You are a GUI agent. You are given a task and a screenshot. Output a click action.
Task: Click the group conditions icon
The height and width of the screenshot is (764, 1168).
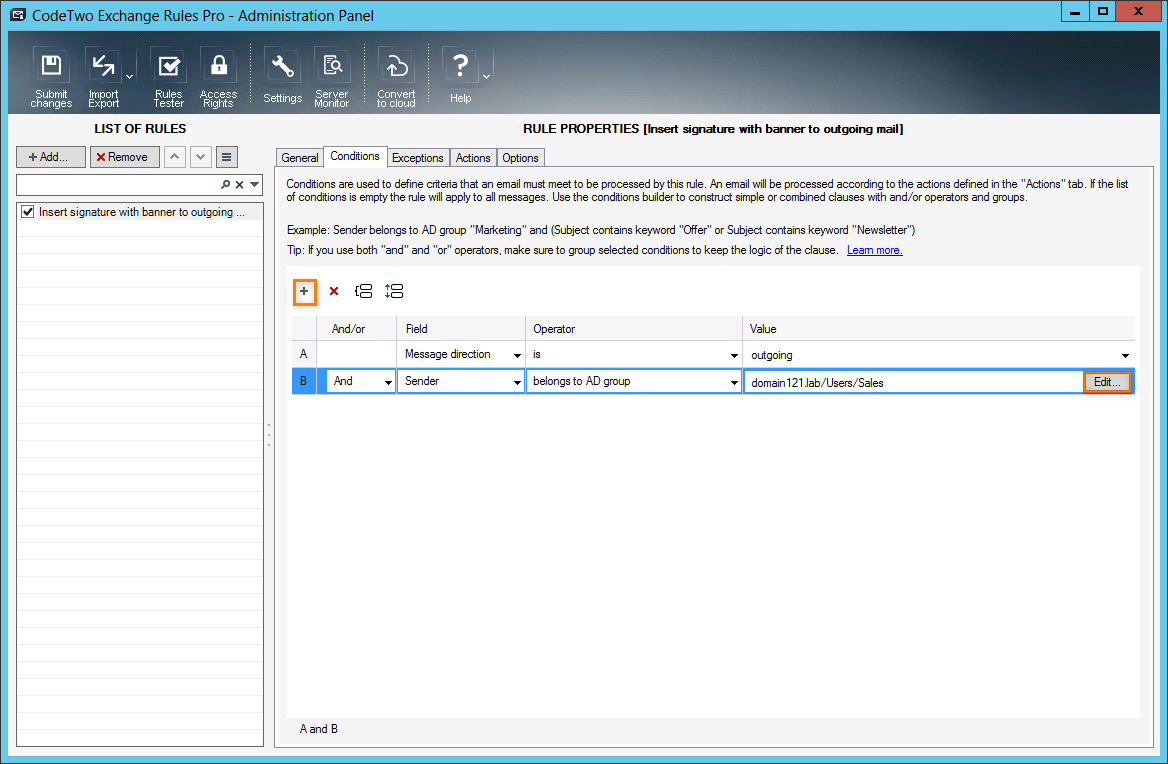(x=364, y=291)
